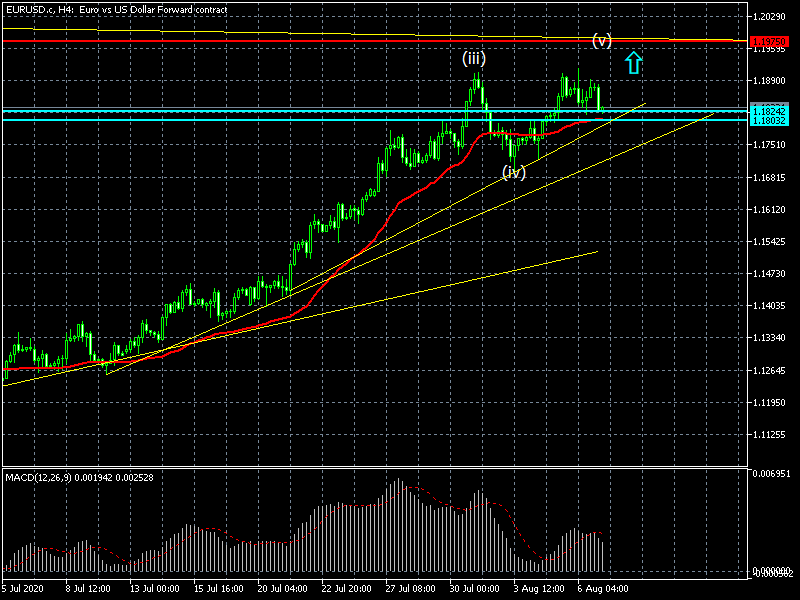Click the 27 Jul 08:00 date label
Image resolution: width=800 pixels, height=600 pixels.
pyautogui.click(x=412, y=589)
